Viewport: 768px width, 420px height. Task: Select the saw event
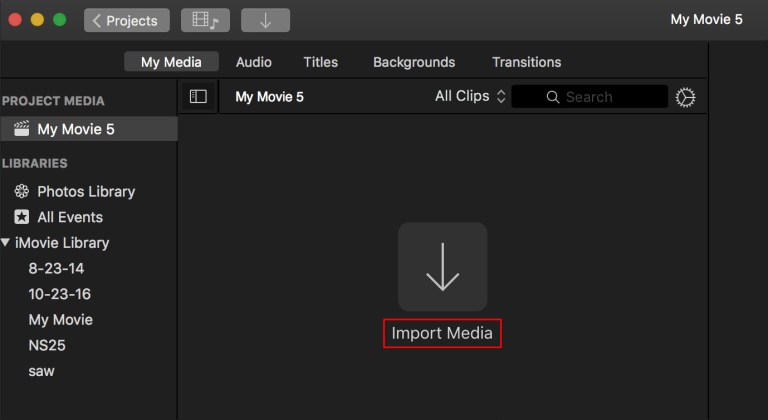coord(41,371)
